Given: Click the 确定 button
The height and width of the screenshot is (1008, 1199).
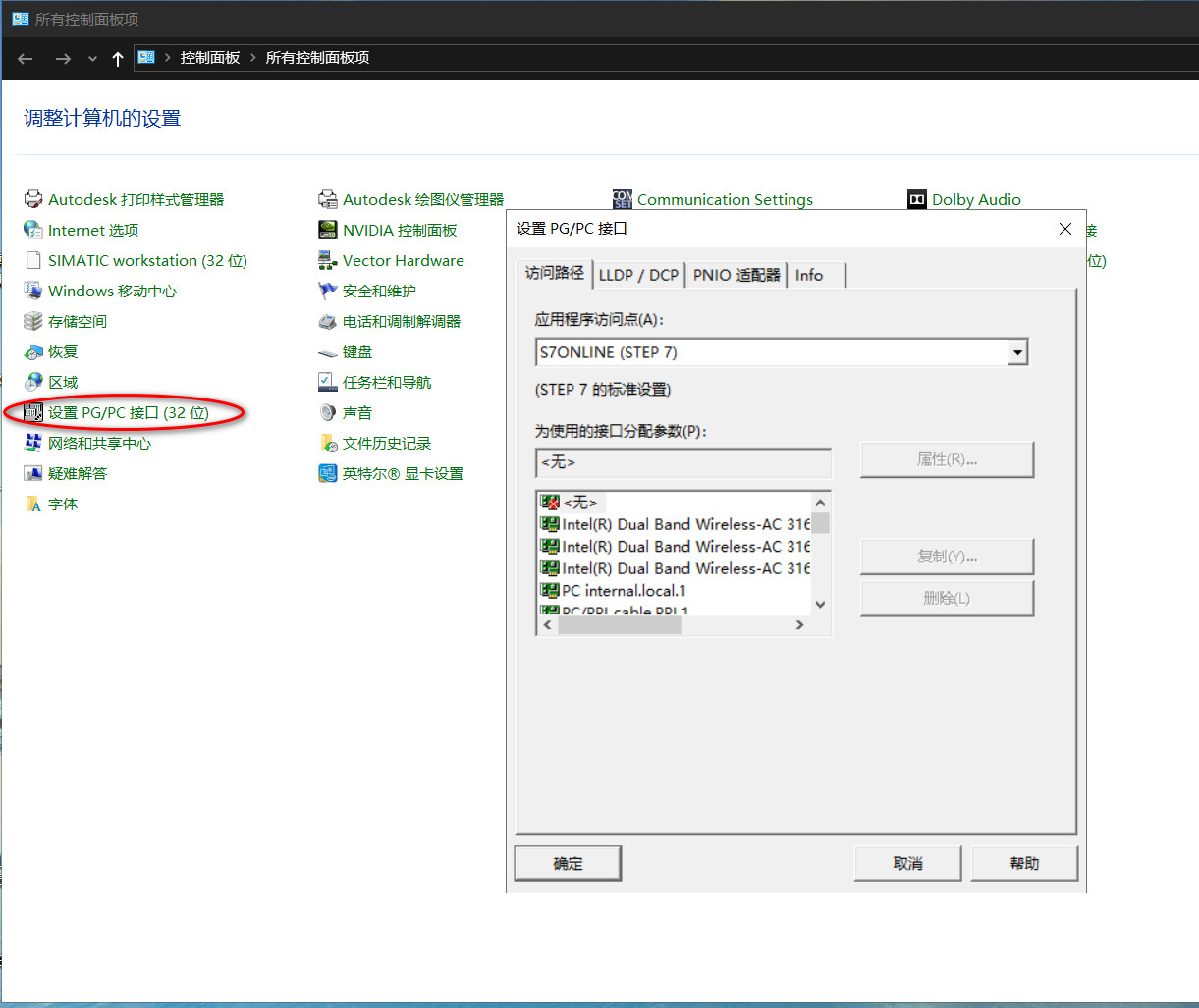Looking at the screenshot, I should 568,864.
